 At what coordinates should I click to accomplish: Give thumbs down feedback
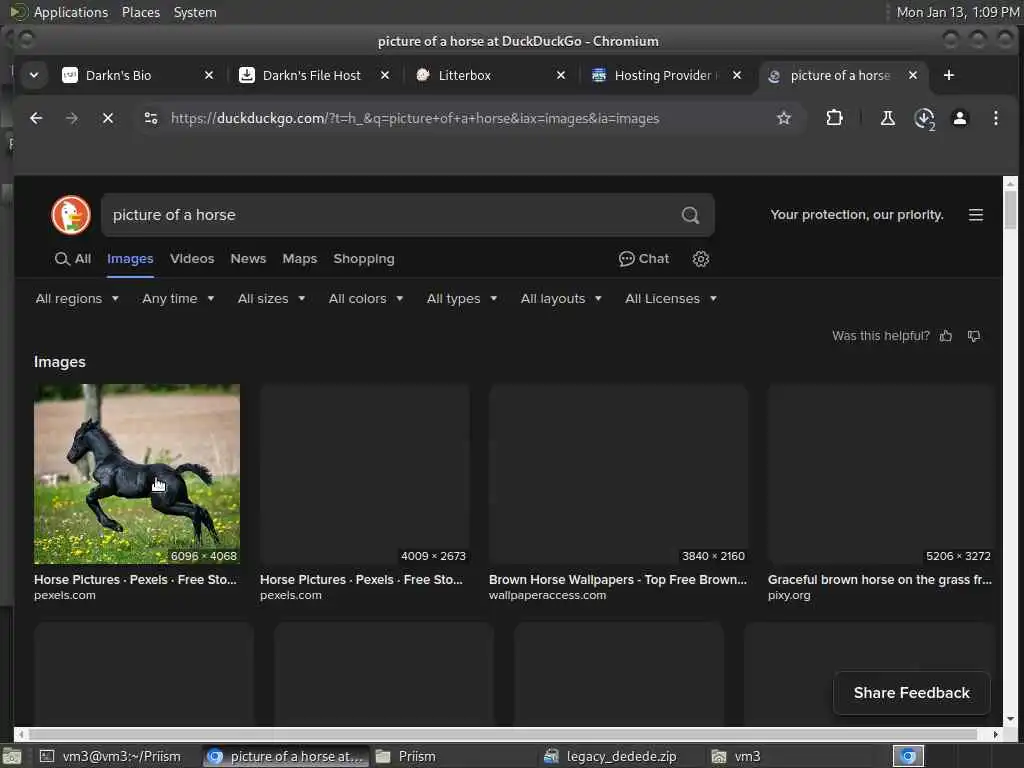(974, 336)
